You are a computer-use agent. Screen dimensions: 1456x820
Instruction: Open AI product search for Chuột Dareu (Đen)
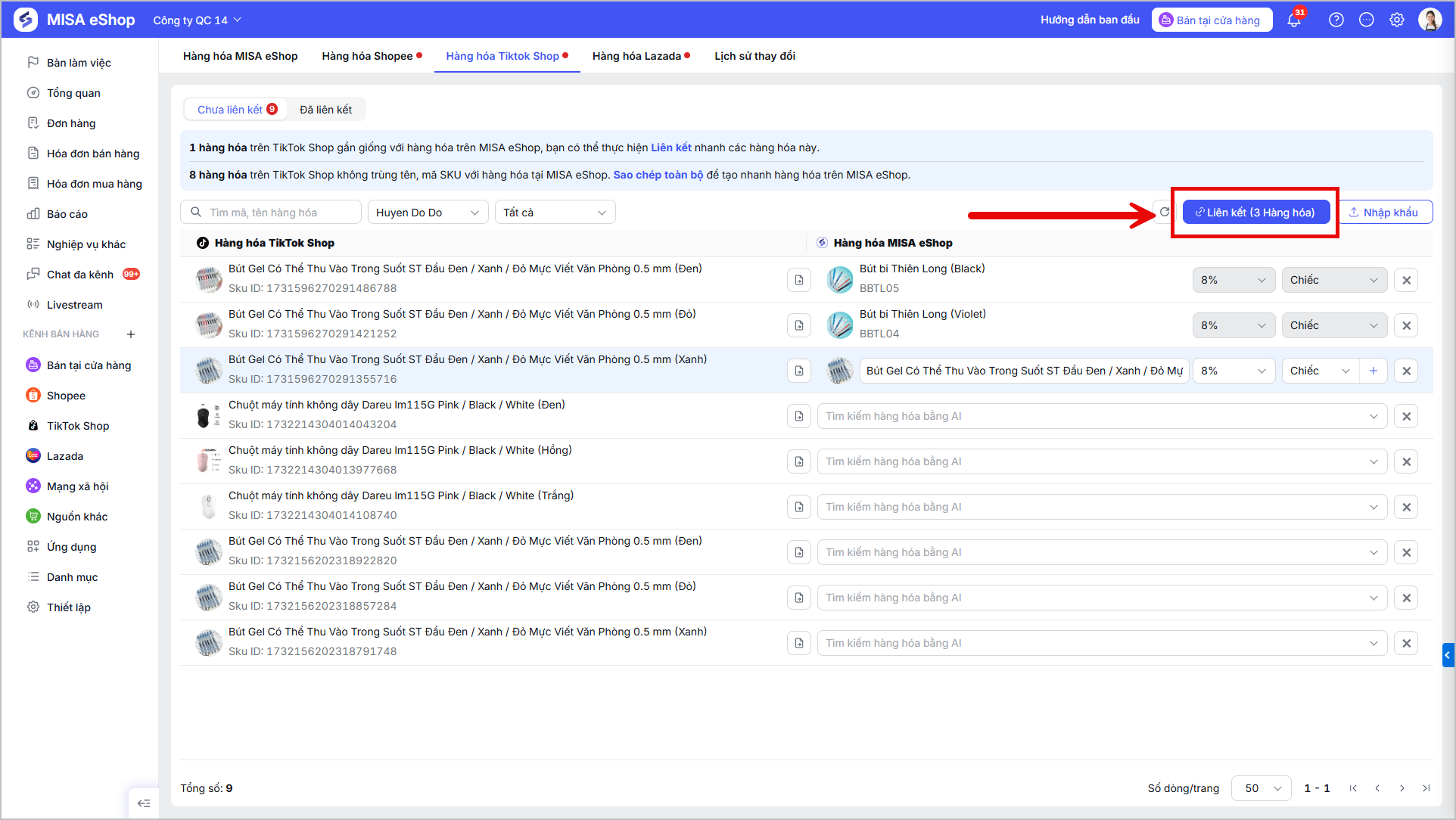tap(1102, 416)
